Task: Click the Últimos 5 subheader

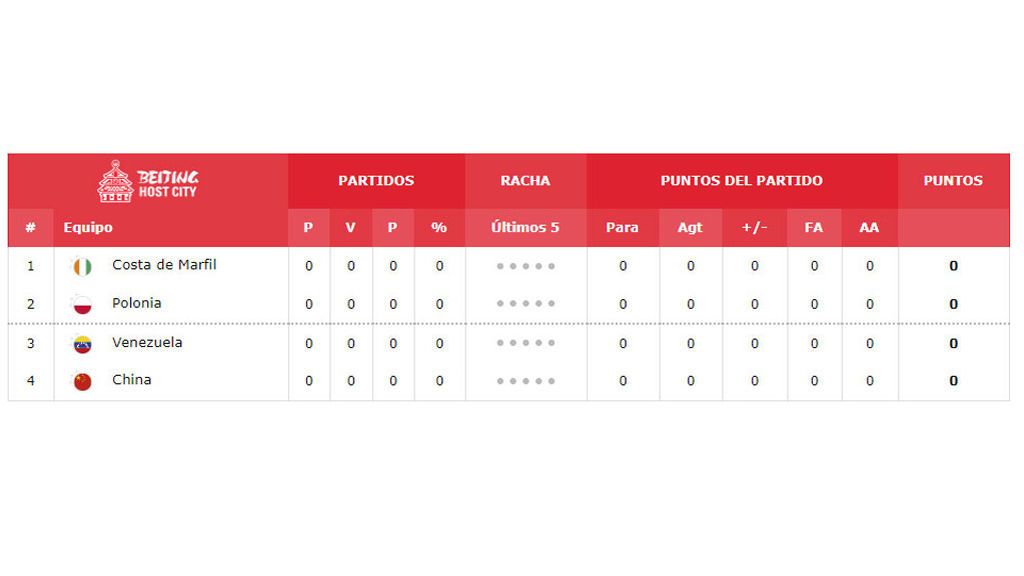Action: click(526, 227)
